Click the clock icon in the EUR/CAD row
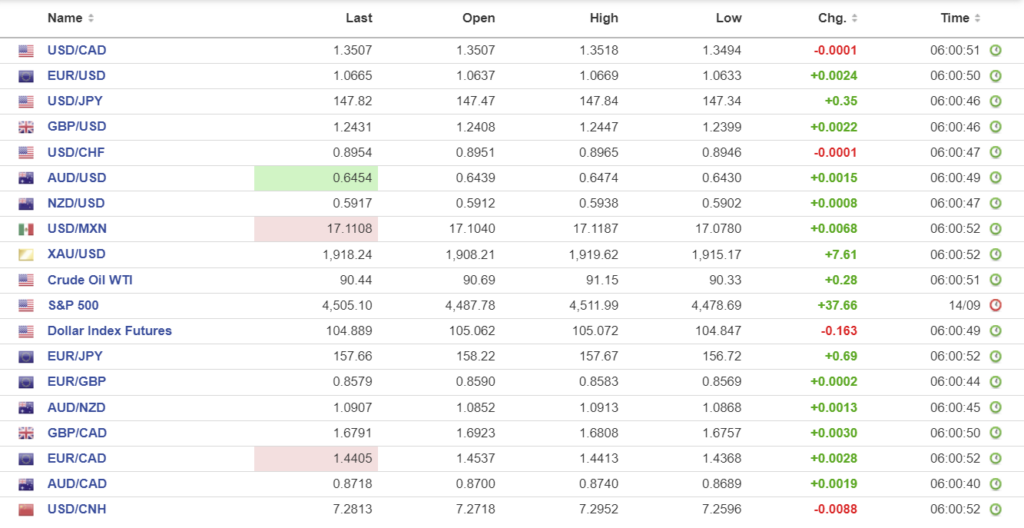 coord(995,458)
